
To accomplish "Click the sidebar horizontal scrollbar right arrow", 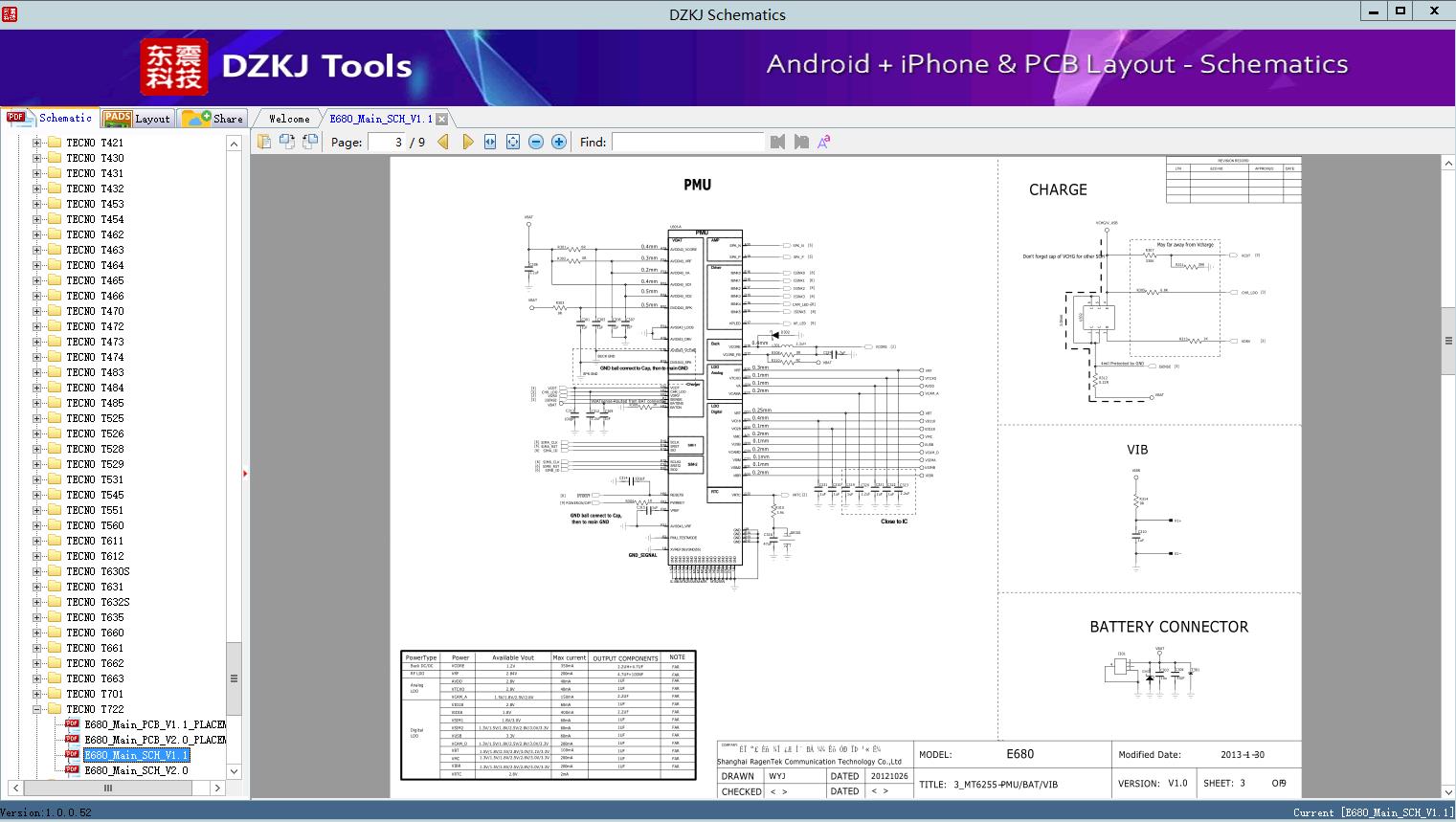I will [217, 788].
